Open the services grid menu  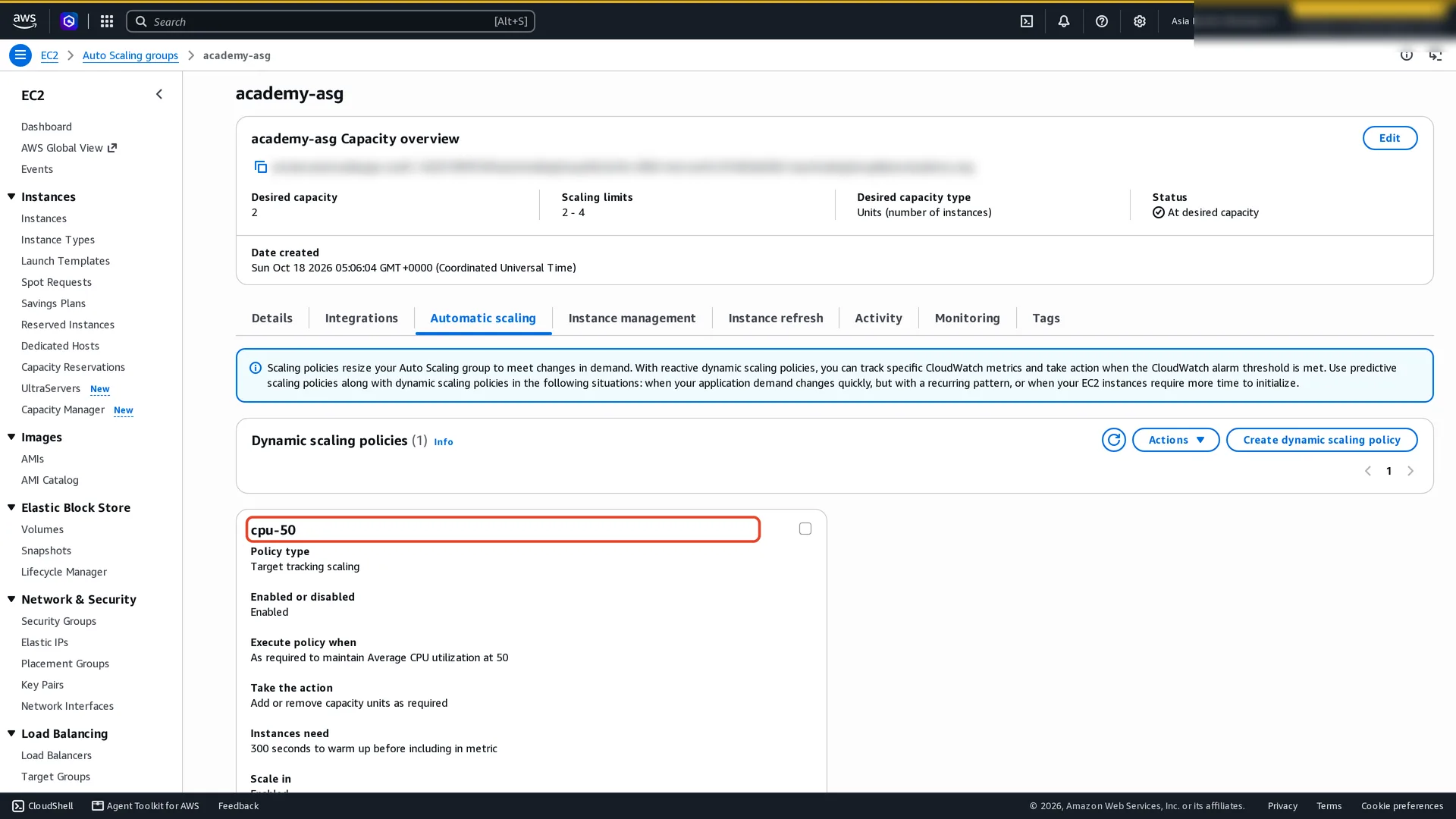click(x=107, y=21)
